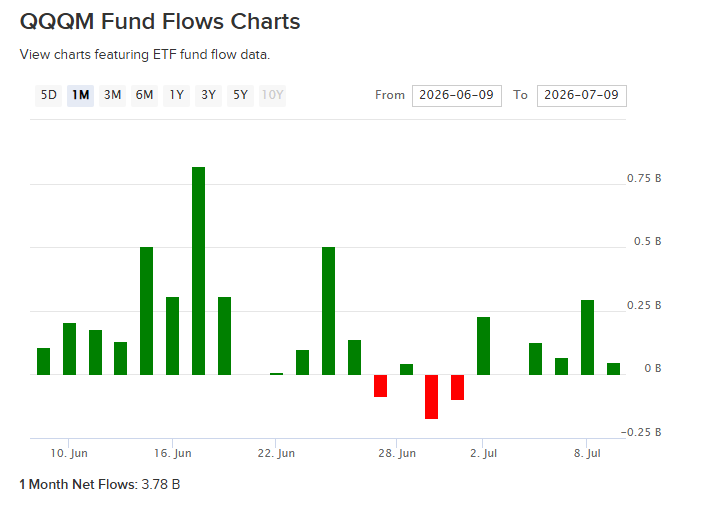Image resolution: width=720 pixels, height=509 pixels.
Task: Select the 1M time range
Action: coord(80,95)
